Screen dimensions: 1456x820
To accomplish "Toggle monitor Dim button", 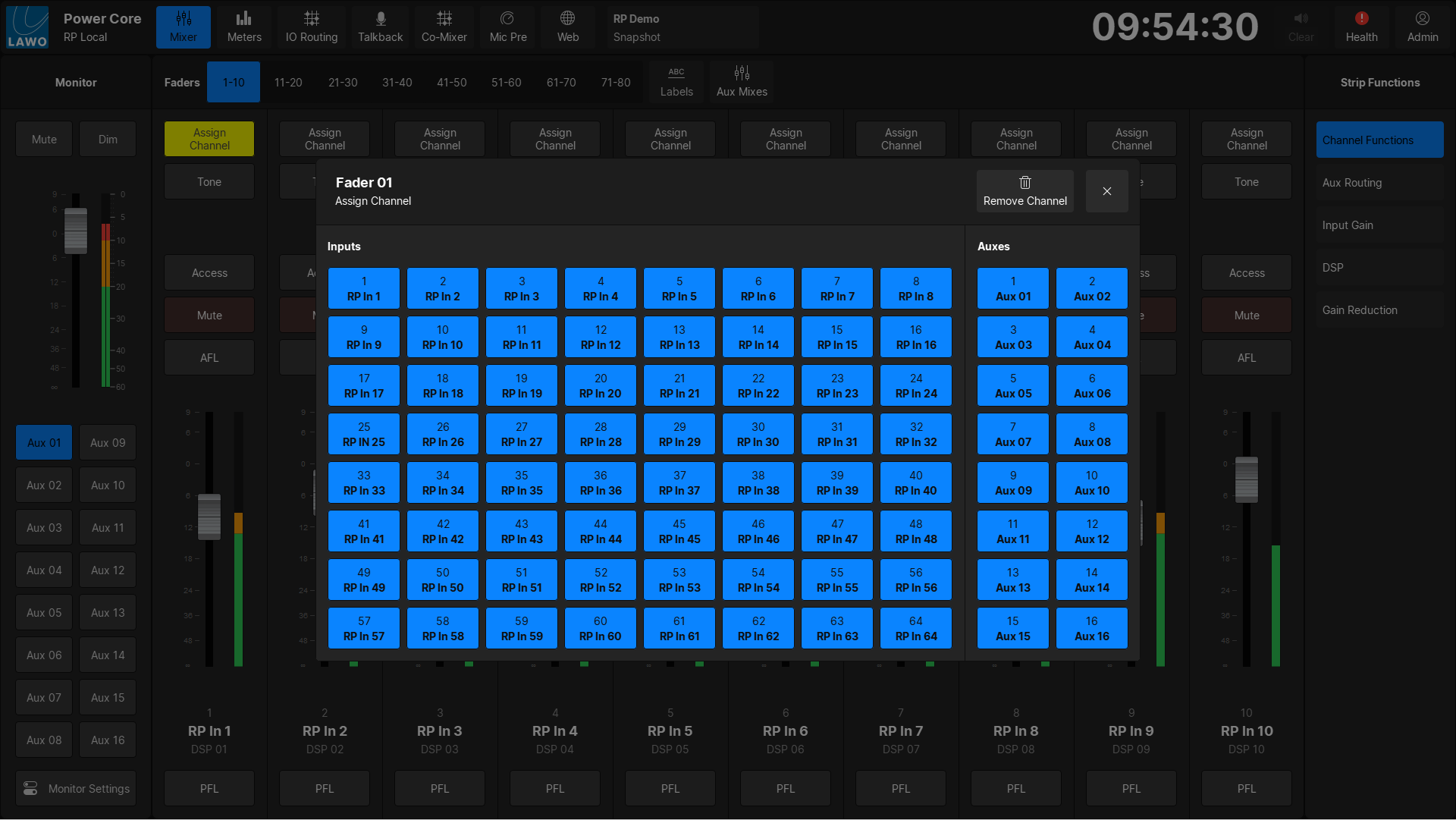I will [108, 140].
